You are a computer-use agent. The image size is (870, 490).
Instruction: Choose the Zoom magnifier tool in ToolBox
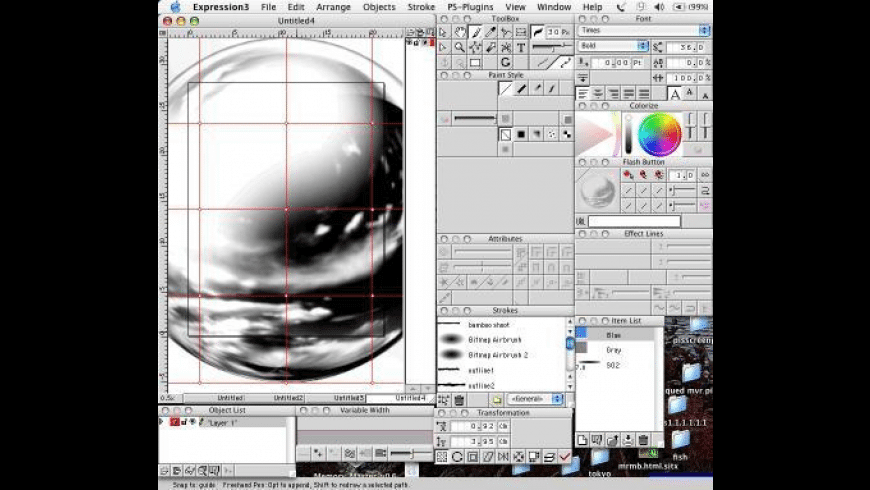tap(459, 47)
